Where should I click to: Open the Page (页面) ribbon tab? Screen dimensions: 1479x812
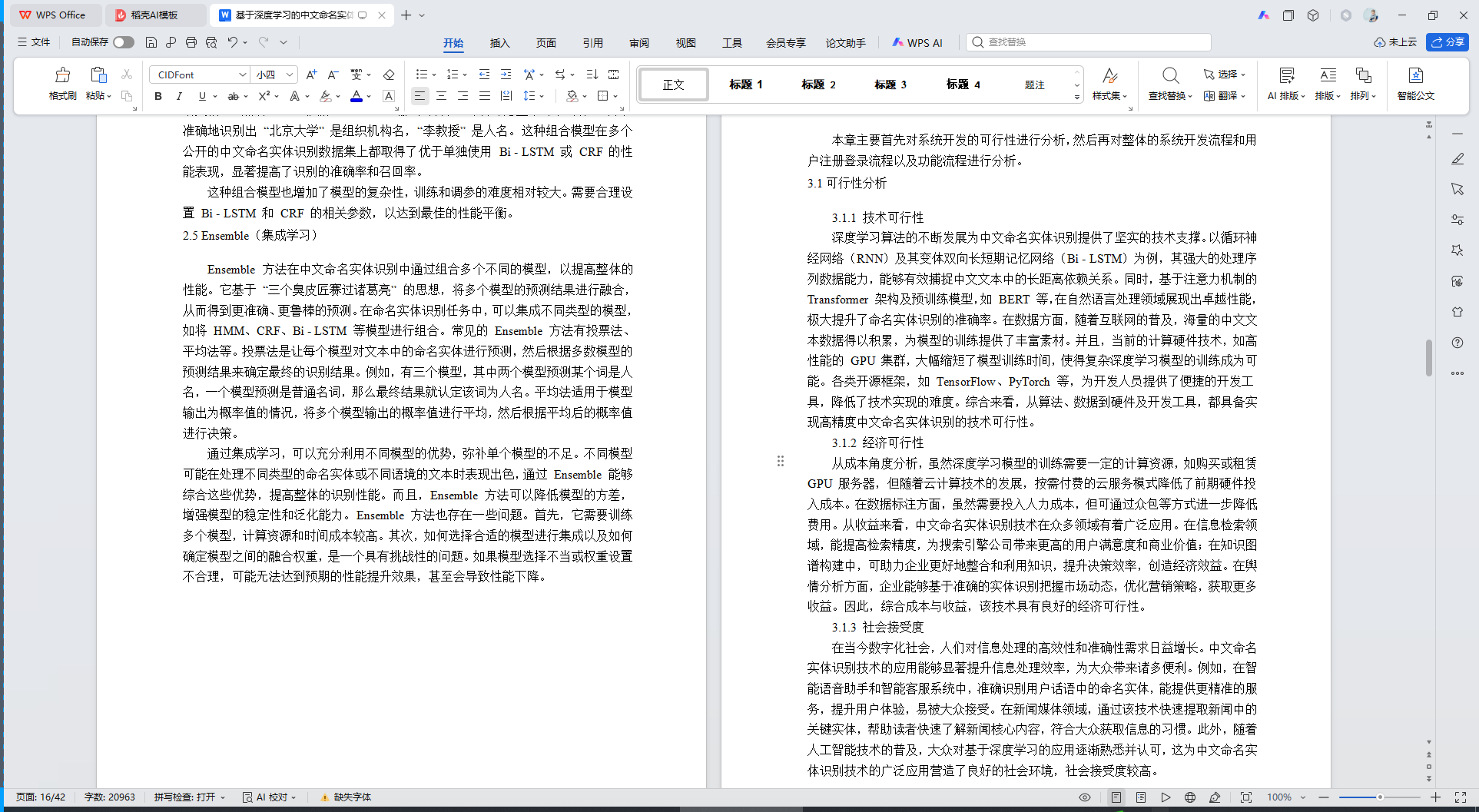pos(546,43)
